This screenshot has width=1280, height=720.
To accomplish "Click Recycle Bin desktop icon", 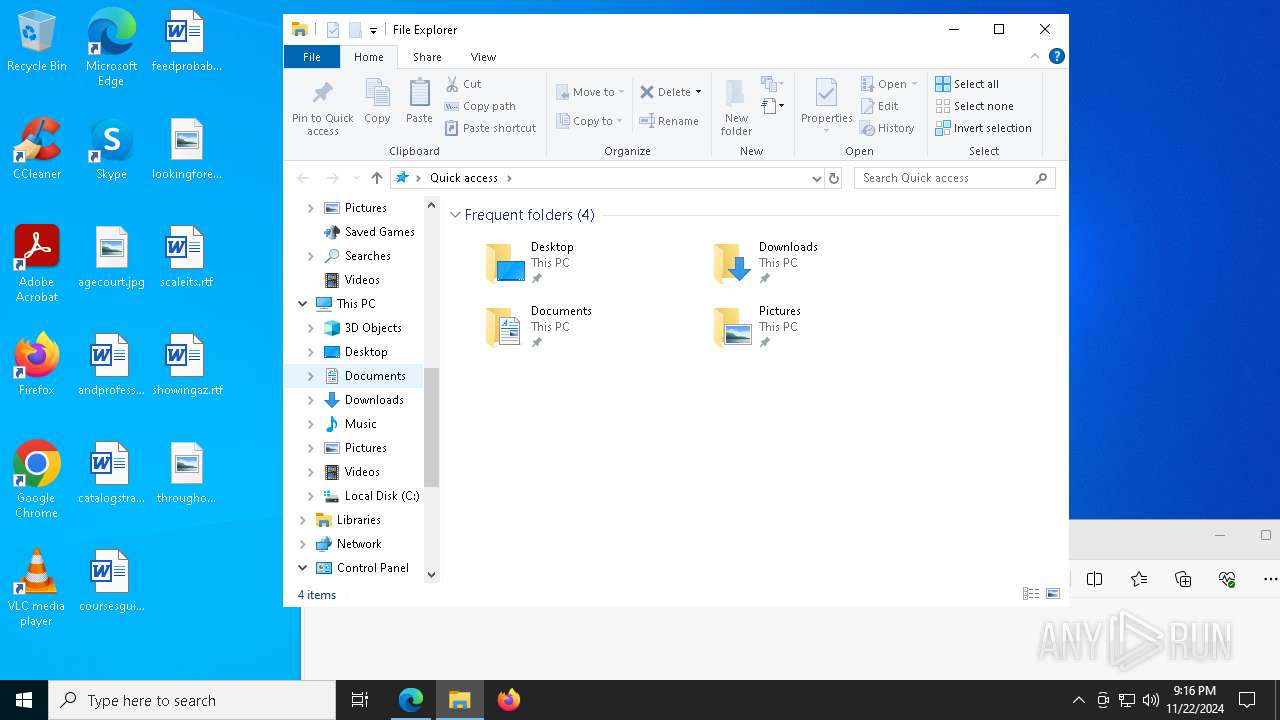I will coord(37,42).
